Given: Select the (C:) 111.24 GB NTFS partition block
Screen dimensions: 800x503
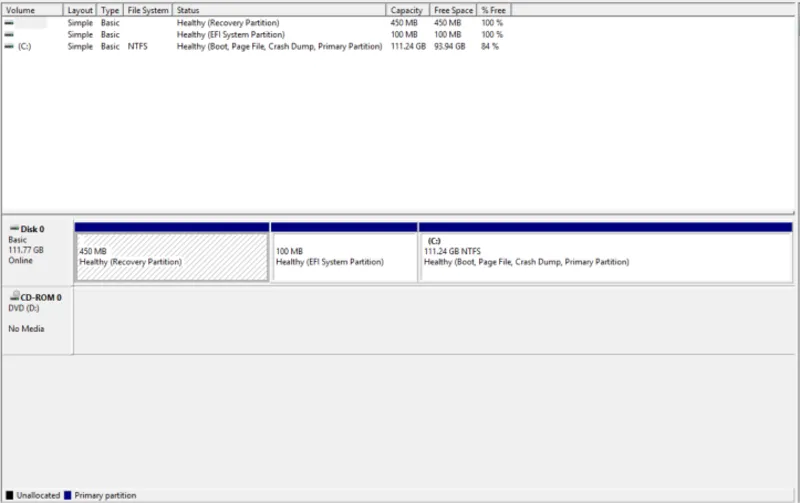Looking at the screenshot, I should pos(606,257).
